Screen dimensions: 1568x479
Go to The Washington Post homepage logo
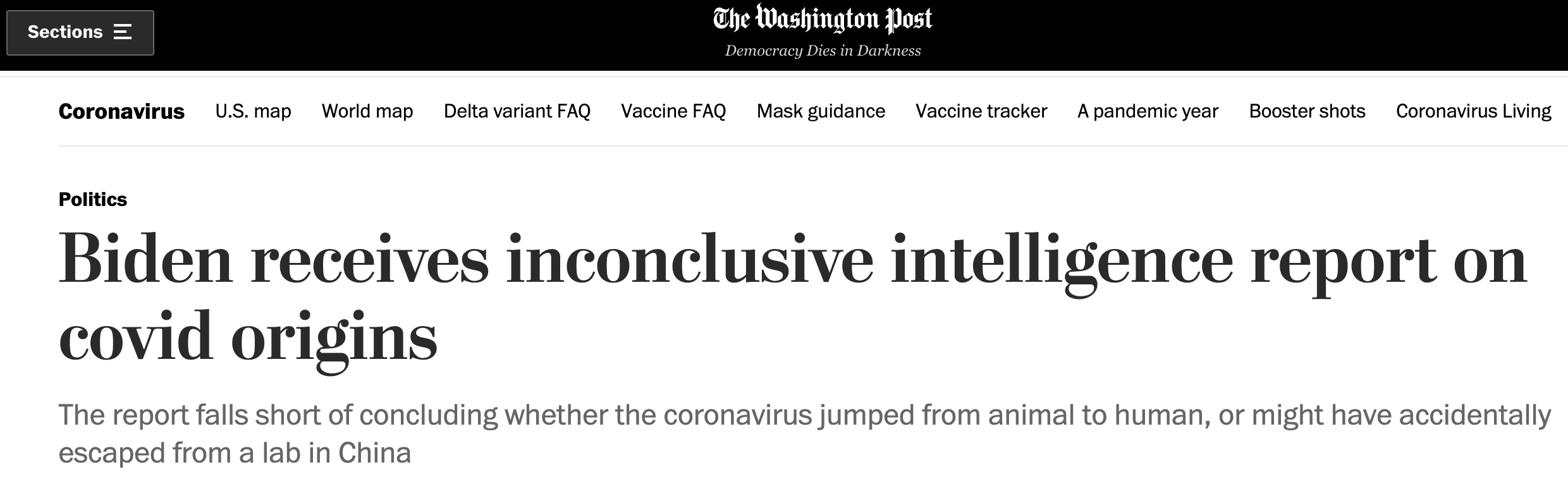click(822, 20)
